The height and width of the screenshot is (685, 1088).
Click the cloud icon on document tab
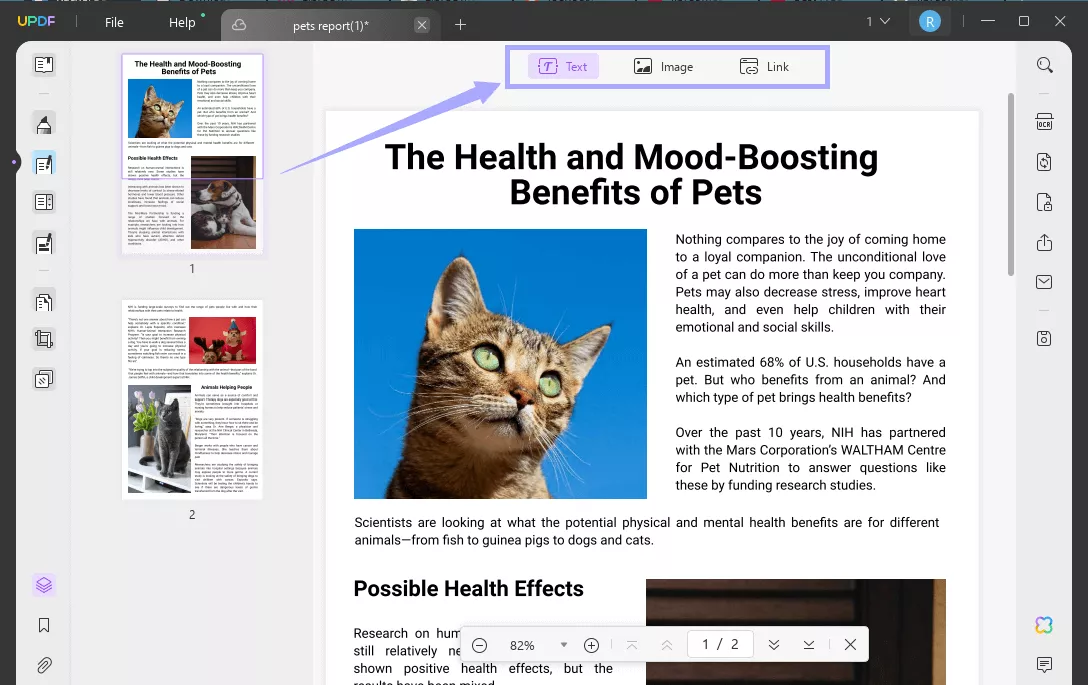(x=239, y=25)
